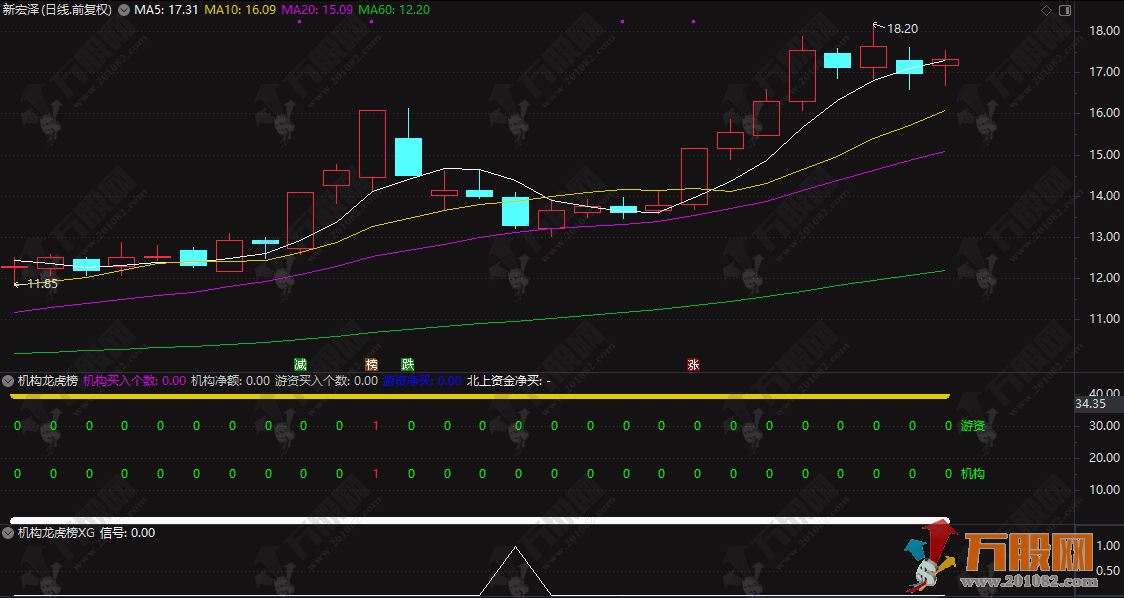This screenshot has width=1124, height=598.
Task: Click the 涨 marker below the chart
Action: pos(693,364)
